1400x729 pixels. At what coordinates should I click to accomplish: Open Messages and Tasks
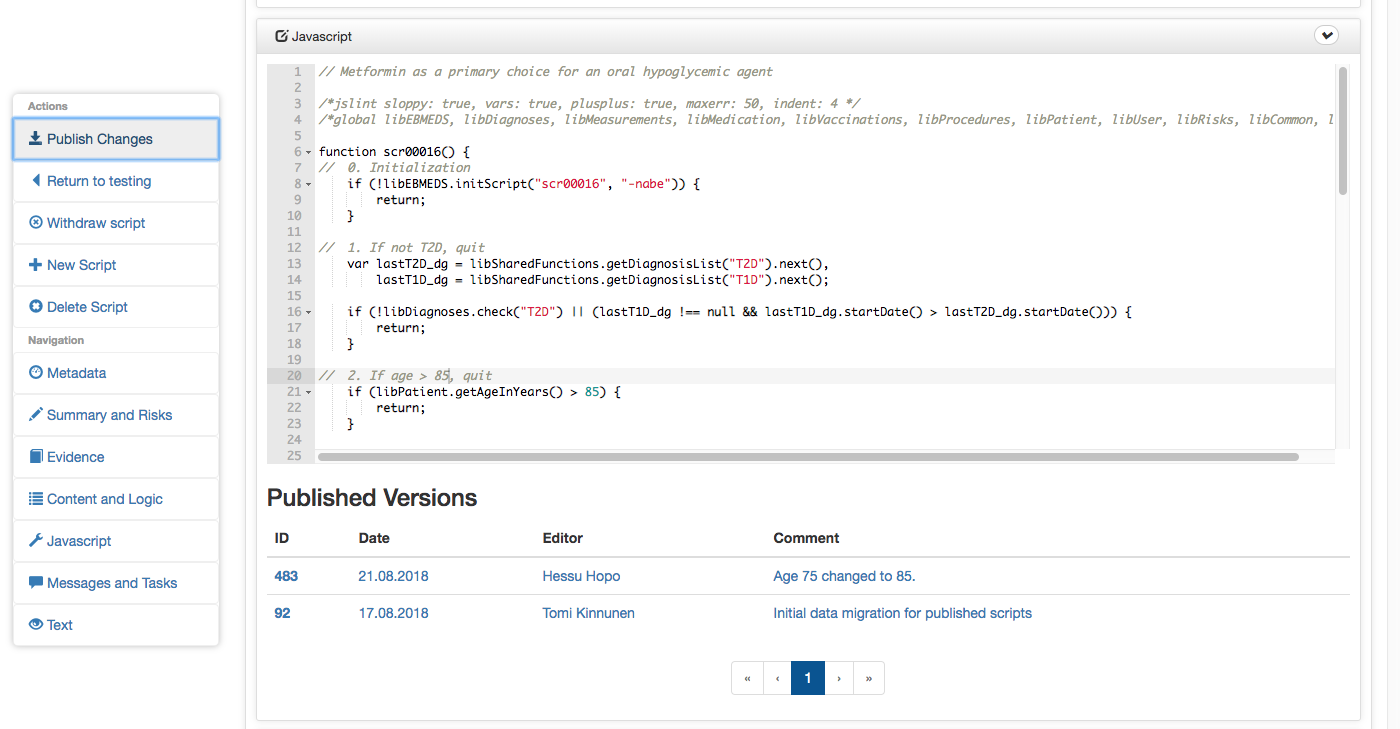coord(116,583)
